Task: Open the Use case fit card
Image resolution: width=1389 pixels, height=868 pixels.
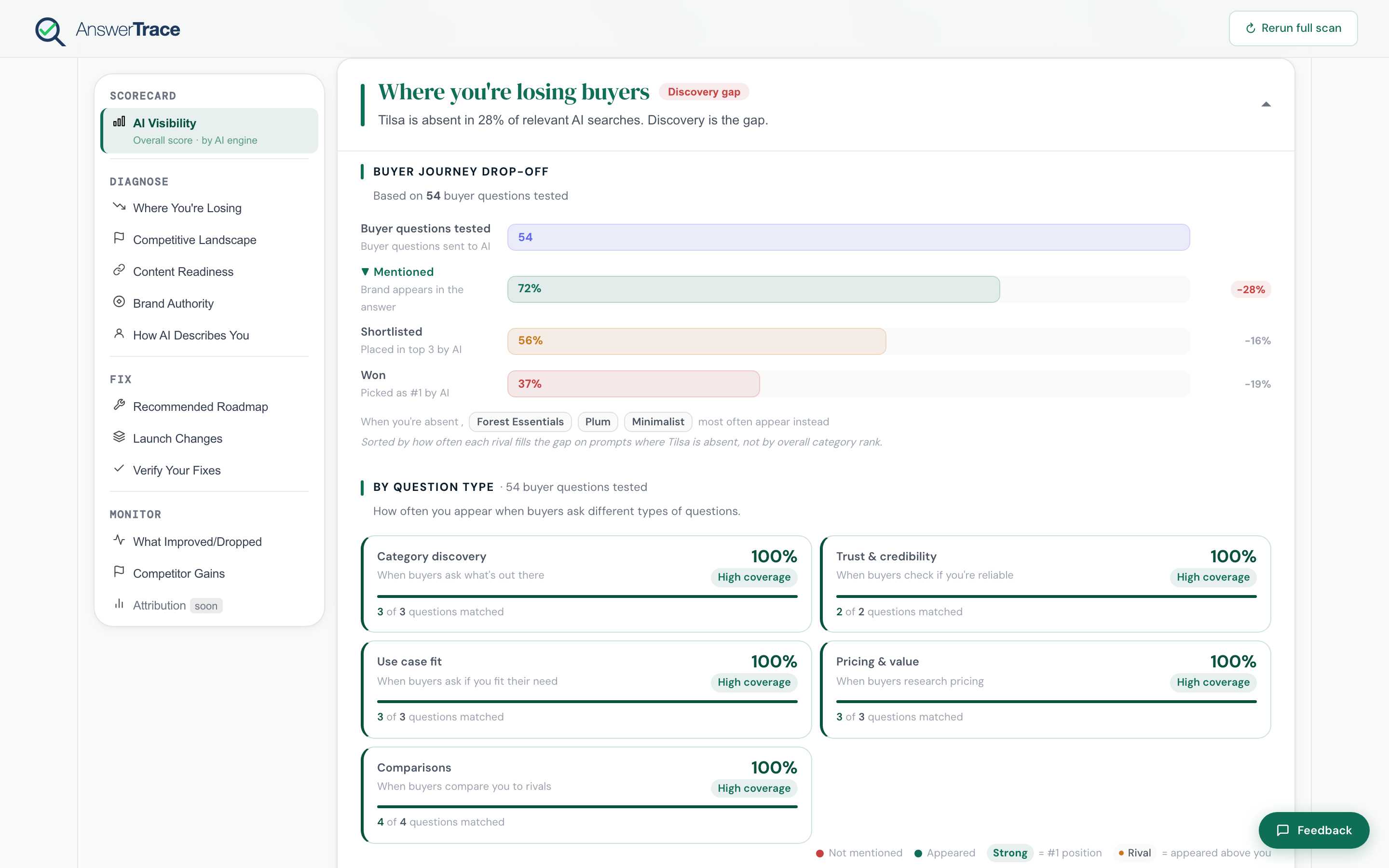Action: (586, 690)
